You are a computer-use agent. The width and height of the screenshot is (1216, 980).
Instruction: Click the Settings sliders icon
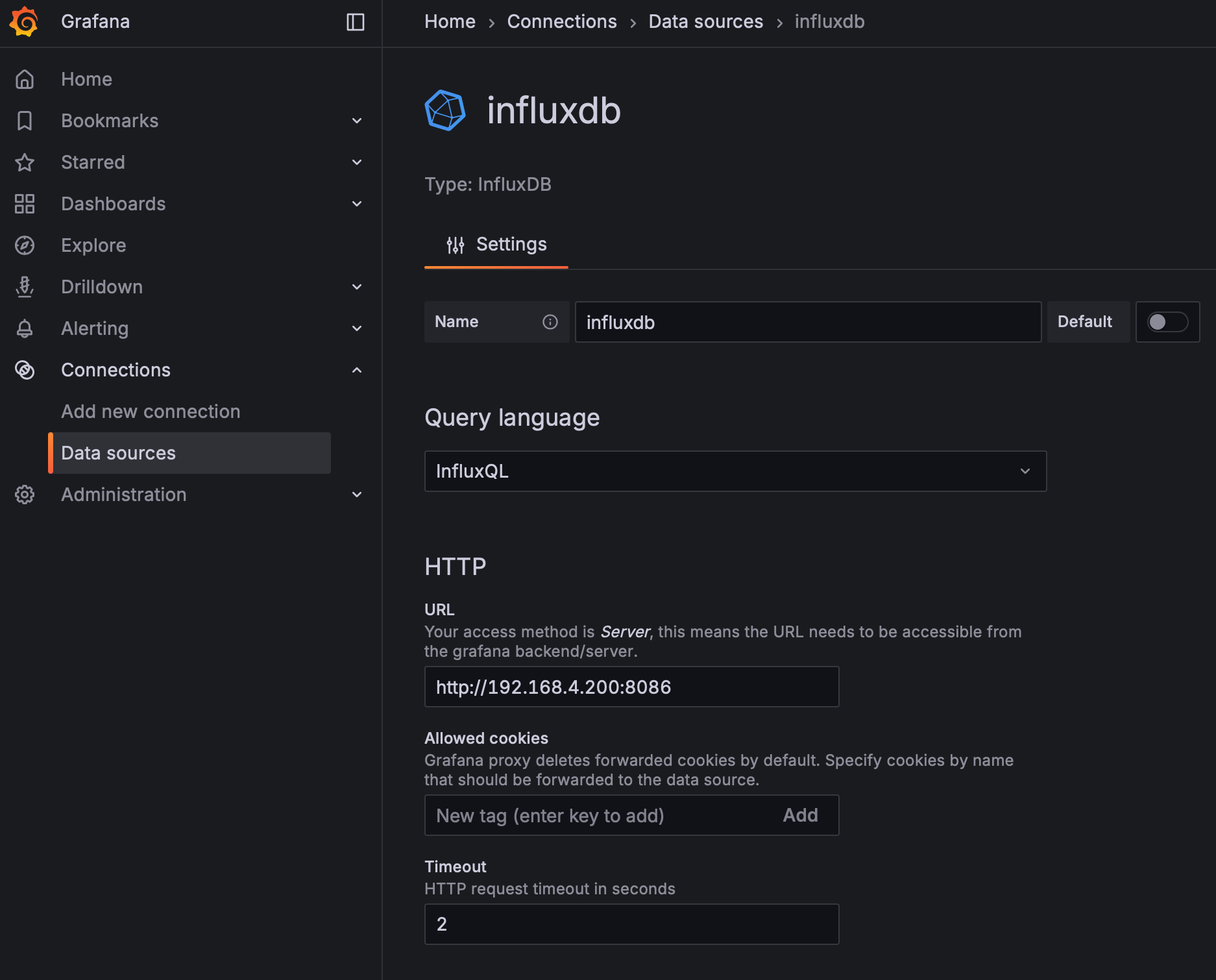456,245
